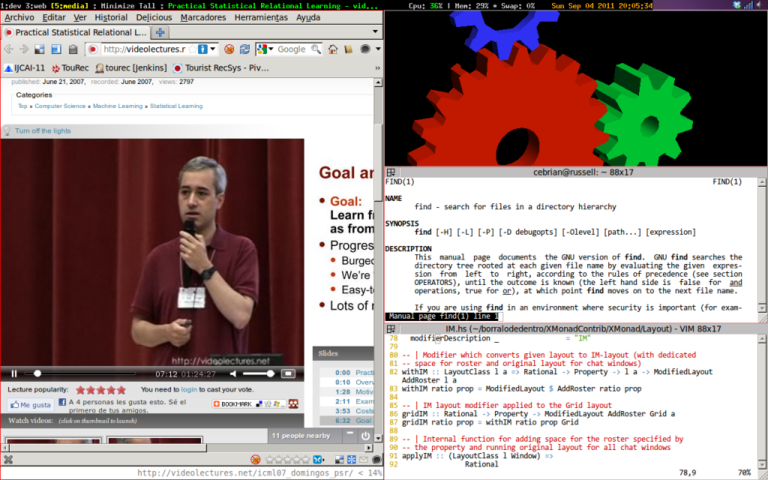Click the X icon in the browser status bar
Screen dimensions: 768x480
(x=8, y=459)
